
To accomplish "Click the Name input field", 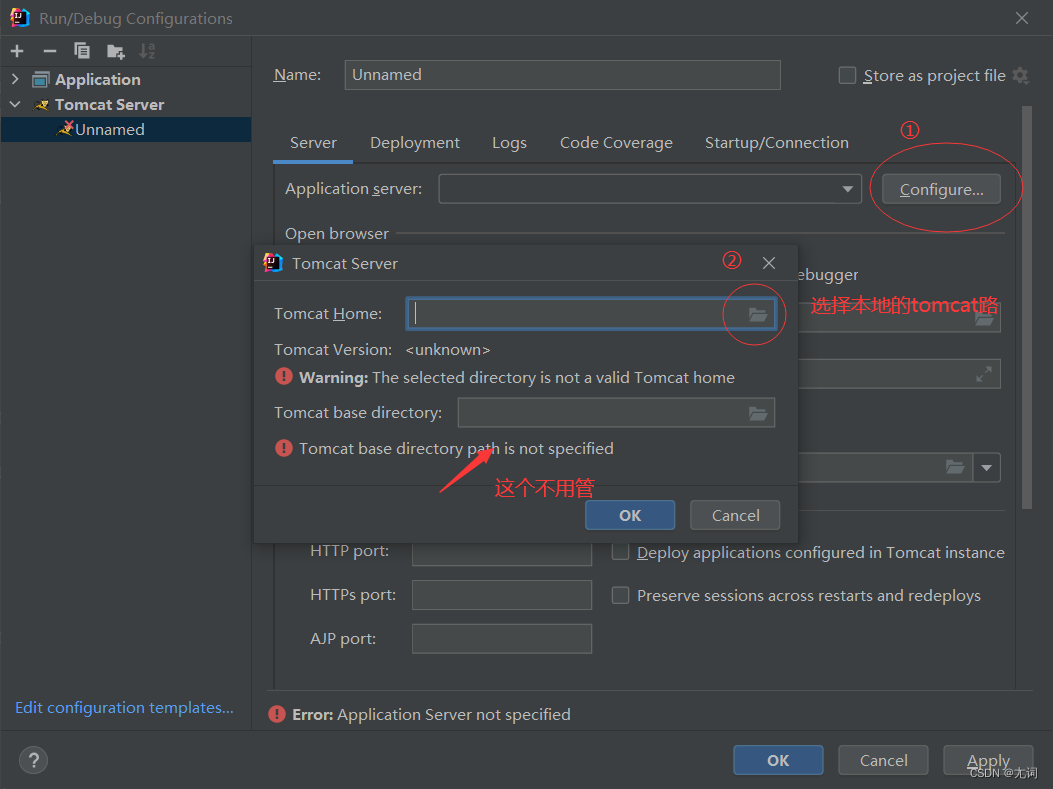I will [563, 75].
